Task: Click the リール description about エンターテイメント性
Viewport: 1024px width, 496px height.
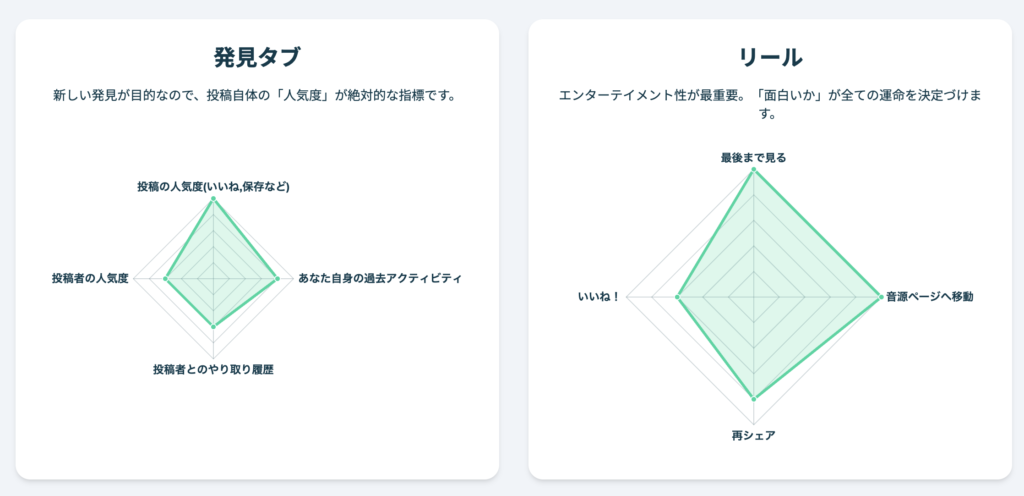Action: click(x=770, y=104)
